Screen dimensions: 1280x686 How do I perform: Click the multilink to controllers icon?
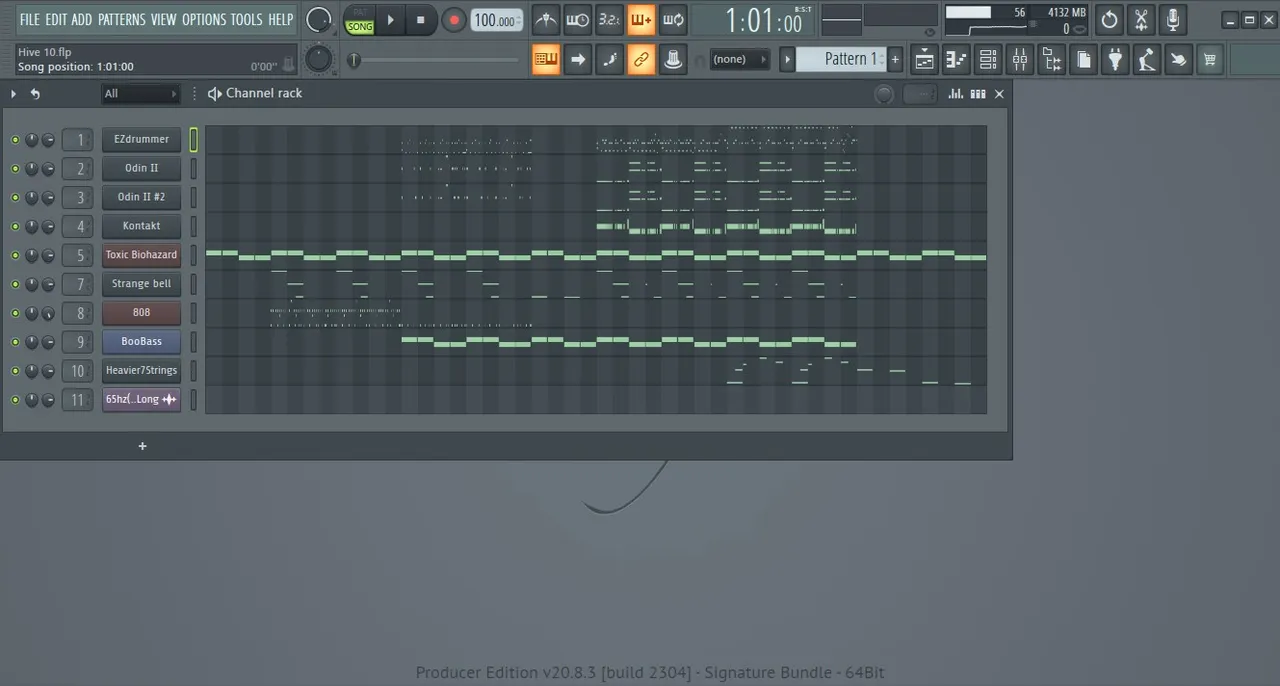[x=673, y=59]
